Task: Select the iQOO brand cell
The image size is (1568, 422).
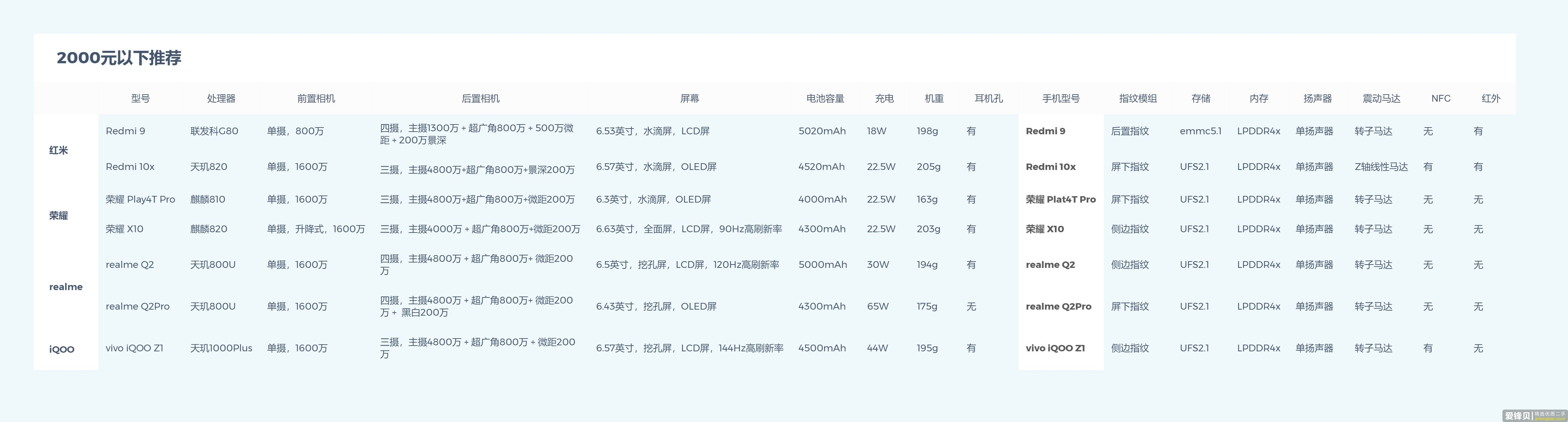Action: tap(62, 350)
